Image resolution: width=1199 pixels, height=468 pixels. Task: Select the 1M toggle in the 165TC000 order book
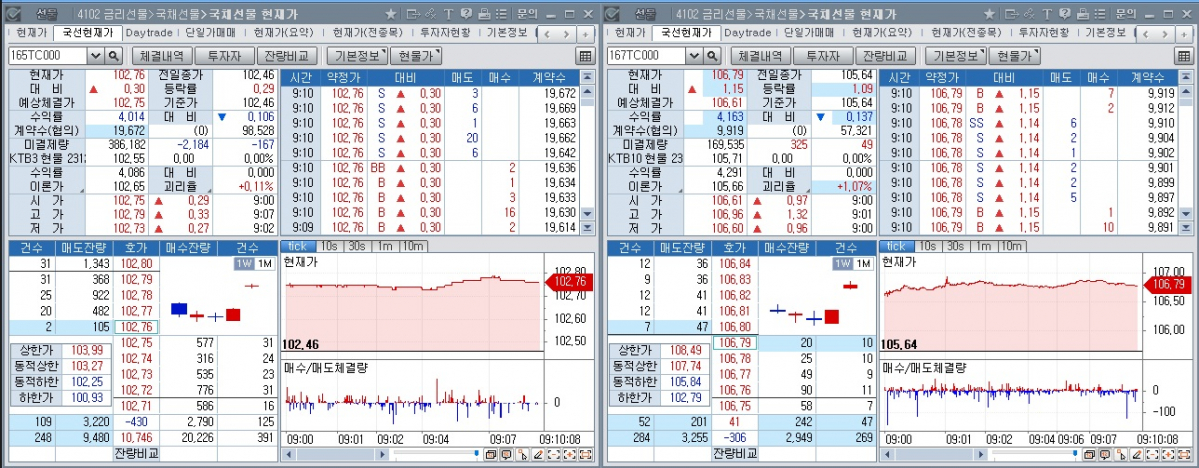pyautogui.click(x=264, y=263)
